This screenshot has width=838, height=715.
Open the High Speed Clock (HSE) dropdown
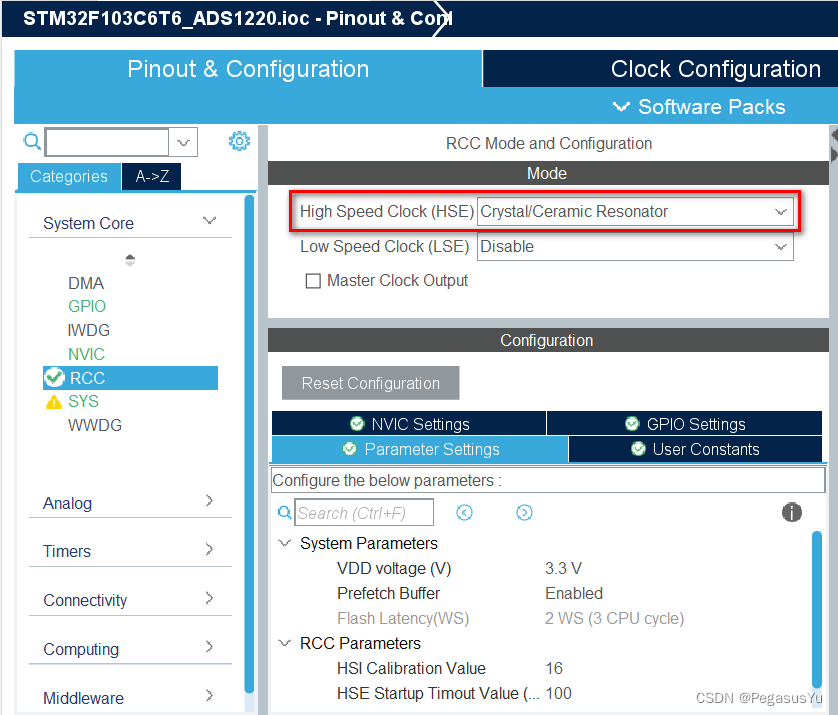(635, 212)
